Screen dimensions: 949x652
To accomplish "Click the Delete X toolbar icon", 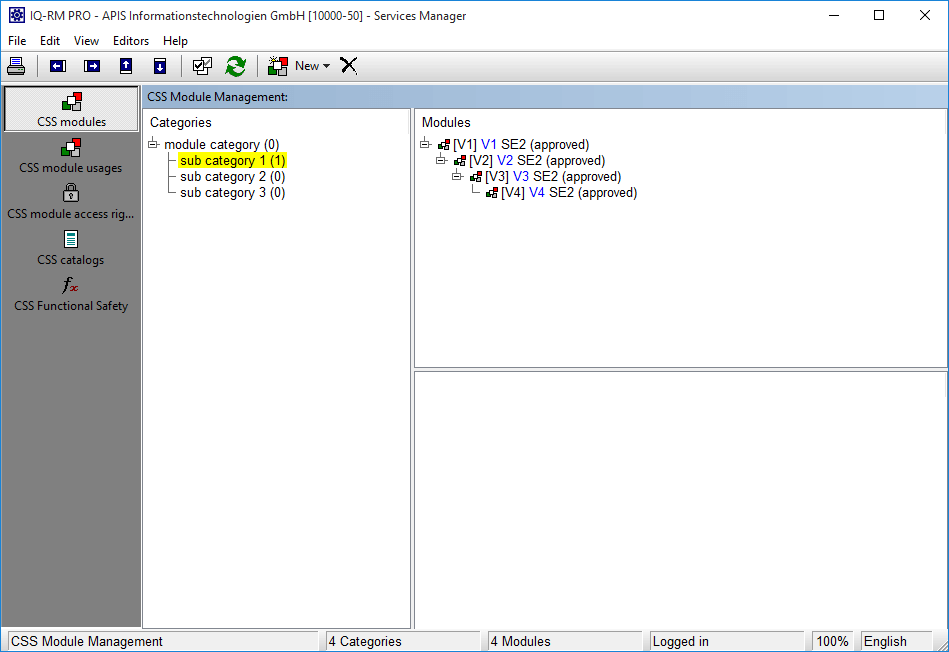I will tap(349, 65).
